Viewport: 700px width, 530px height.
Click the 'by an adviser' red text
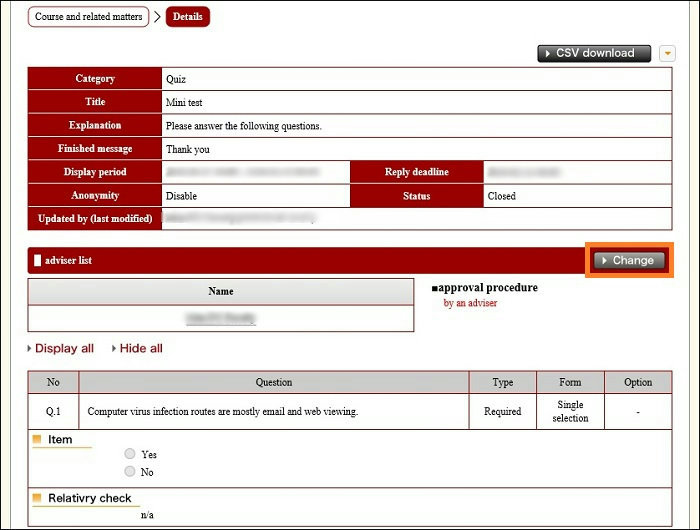(x=470, y=303)
